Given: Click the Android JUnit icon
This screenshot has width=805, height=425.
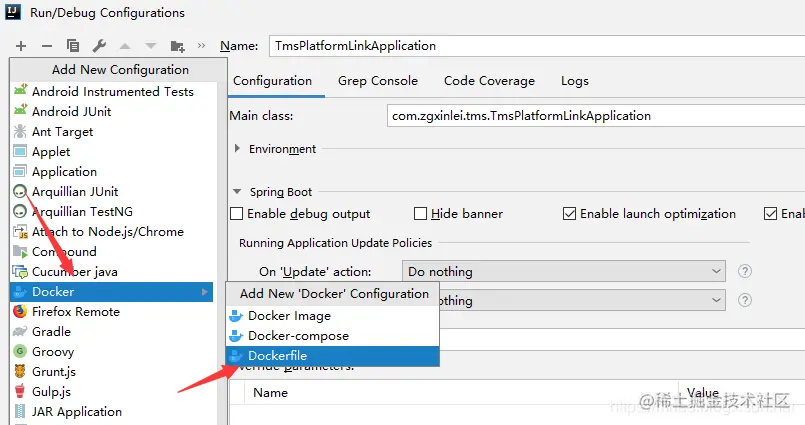Looking at the screenshot, I should click(20, 111).
